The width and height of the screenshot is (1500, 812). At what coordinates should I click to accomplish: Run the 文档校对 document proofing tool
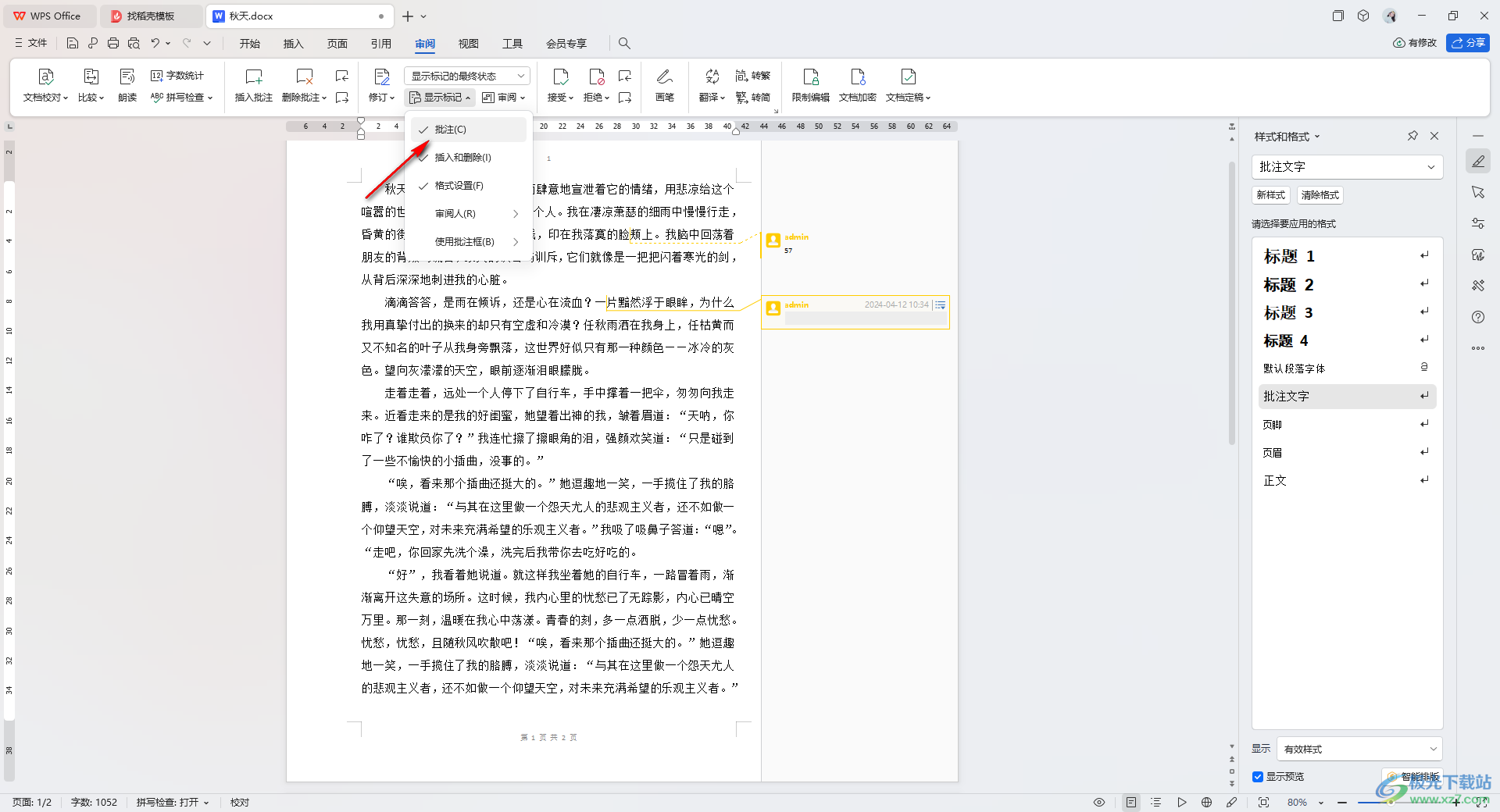tap(45, 85)
